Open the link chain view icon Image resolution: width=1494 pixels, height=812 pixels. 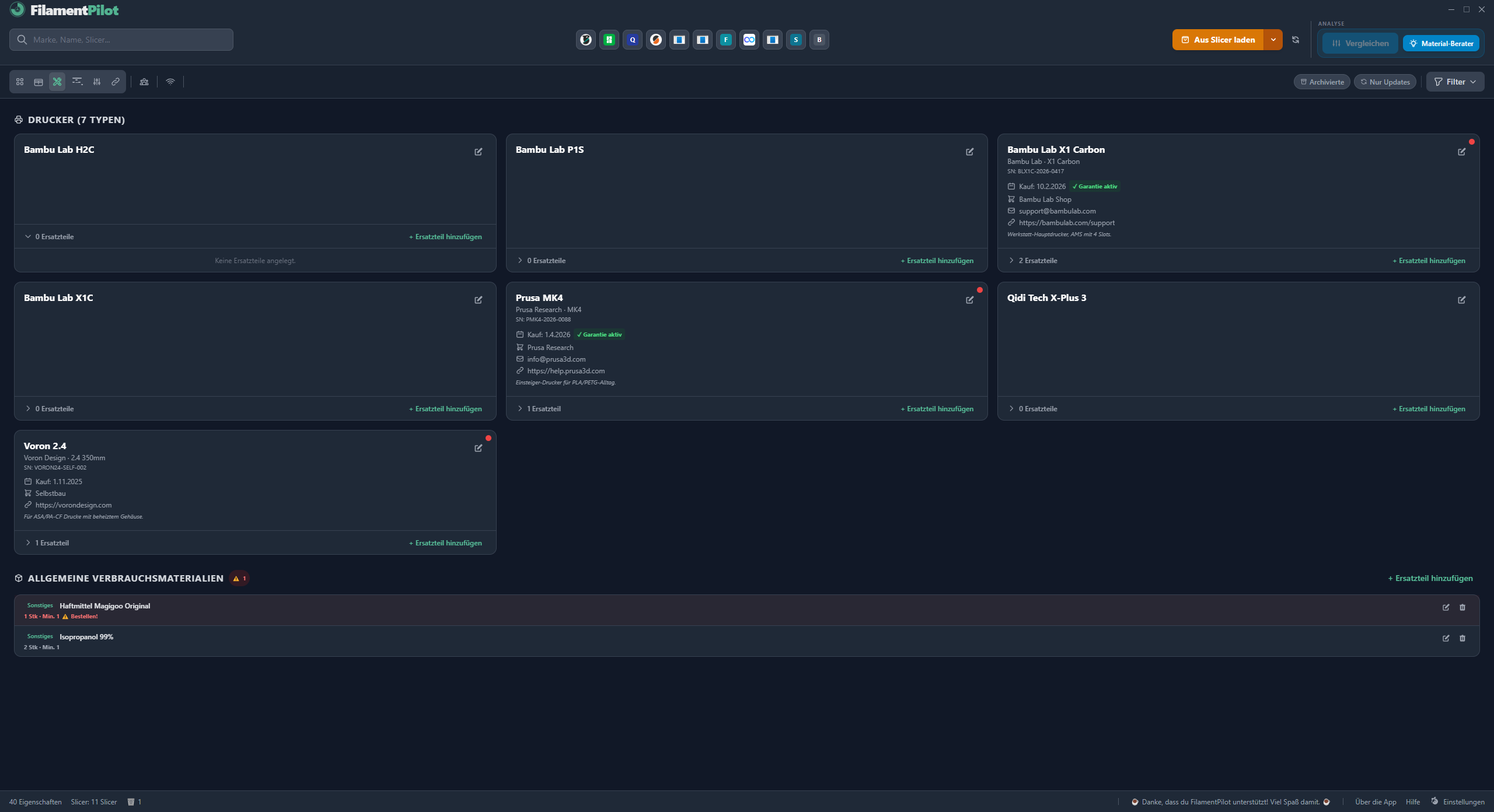coord(116,82)
